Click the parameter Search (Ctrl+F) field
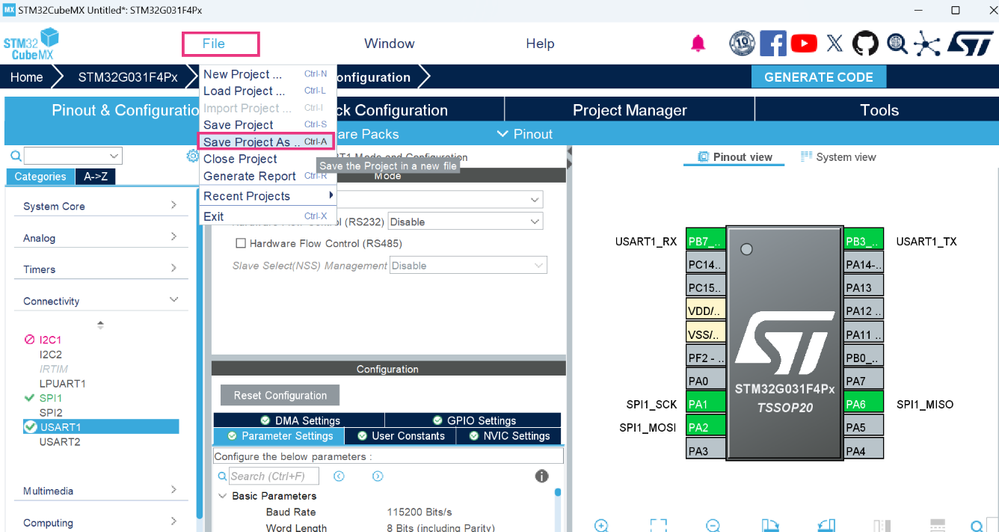The width and height of the screenshot is (999, 532). click(x=275, y=476)
